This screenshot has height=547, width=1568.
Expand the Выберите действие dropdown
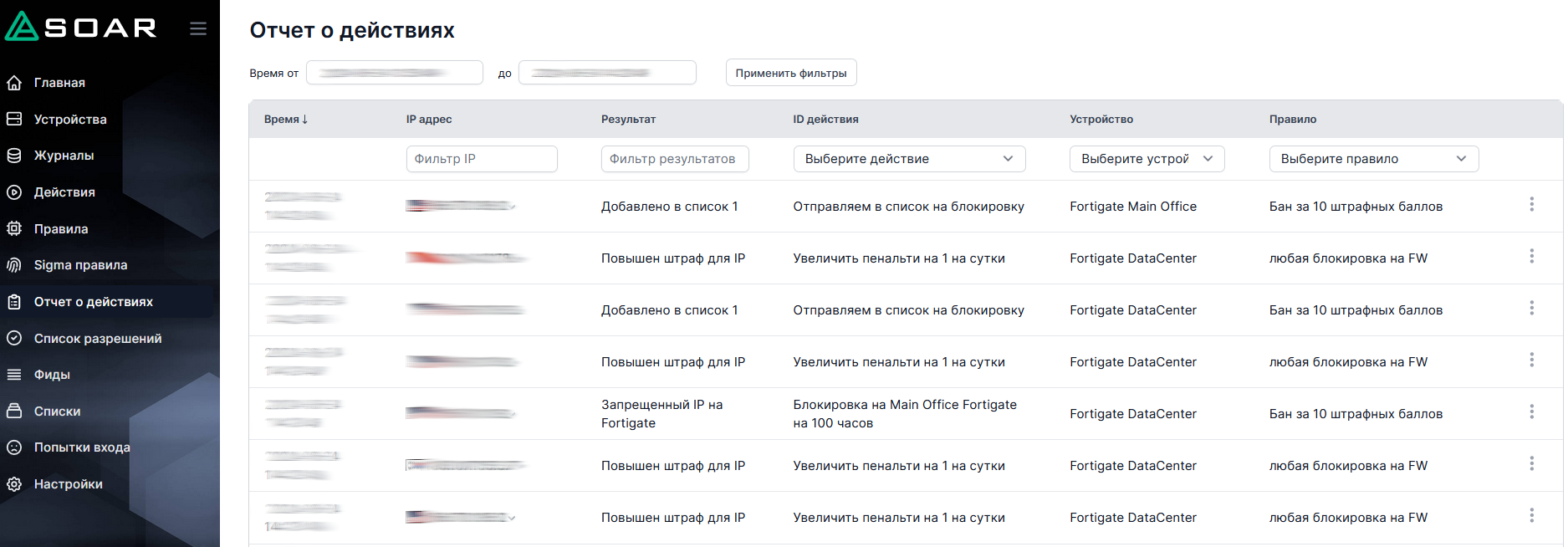(908, 159)
